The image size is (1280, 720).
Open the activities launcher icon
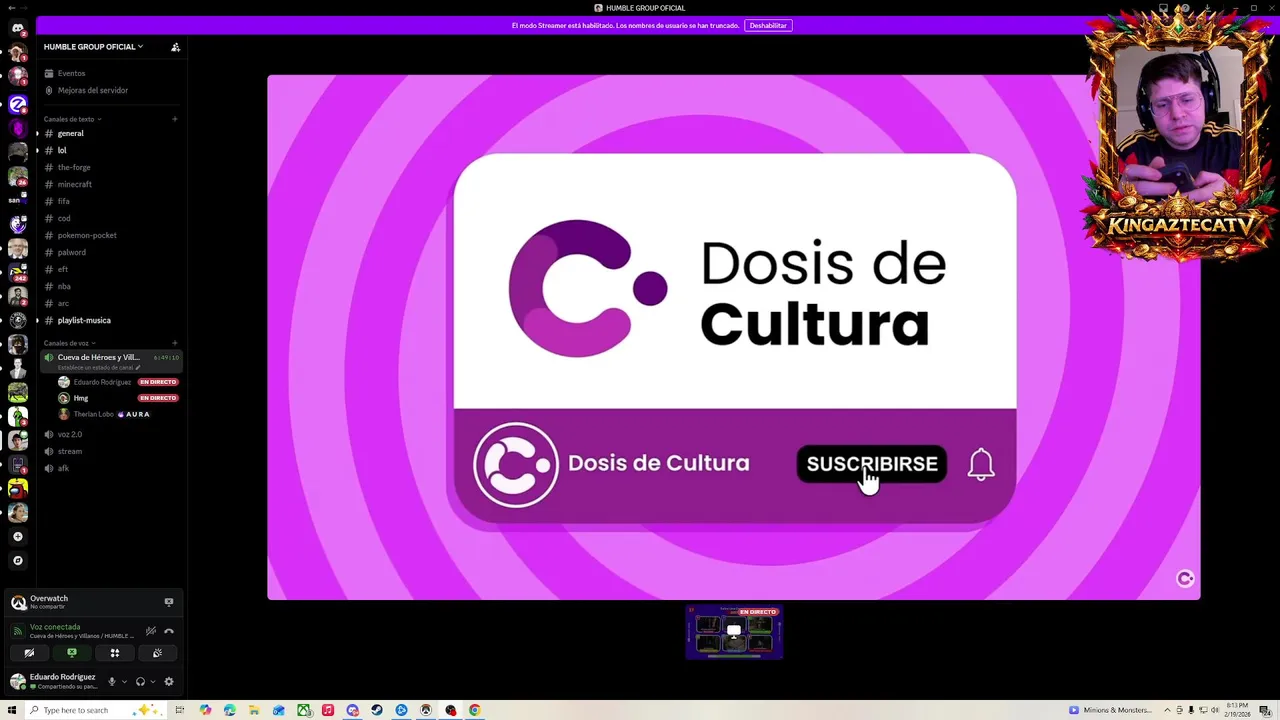click(115, 653)
